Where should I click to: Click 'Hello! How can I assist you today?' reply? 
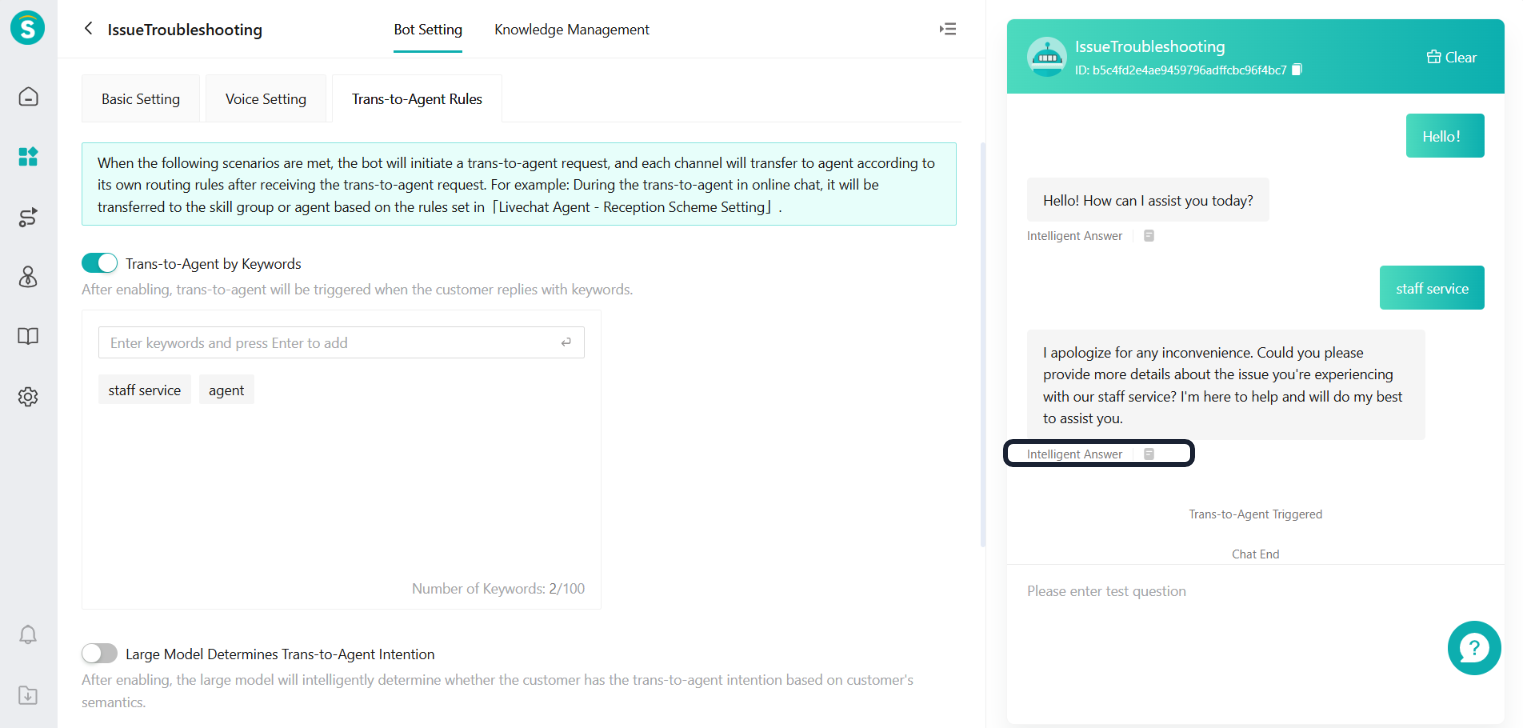(1148, 200)
